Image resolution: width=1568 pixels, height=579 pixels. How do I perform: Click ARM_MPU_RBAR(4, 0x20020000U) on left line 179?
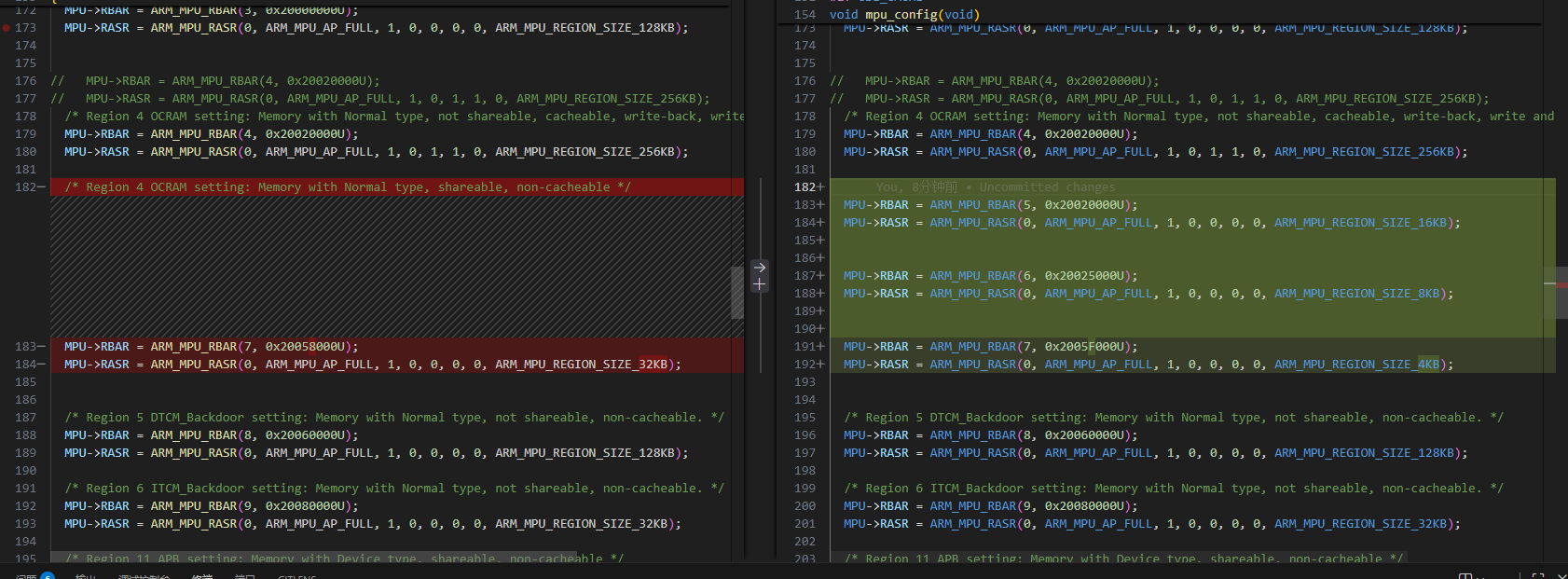click(251, 134)
